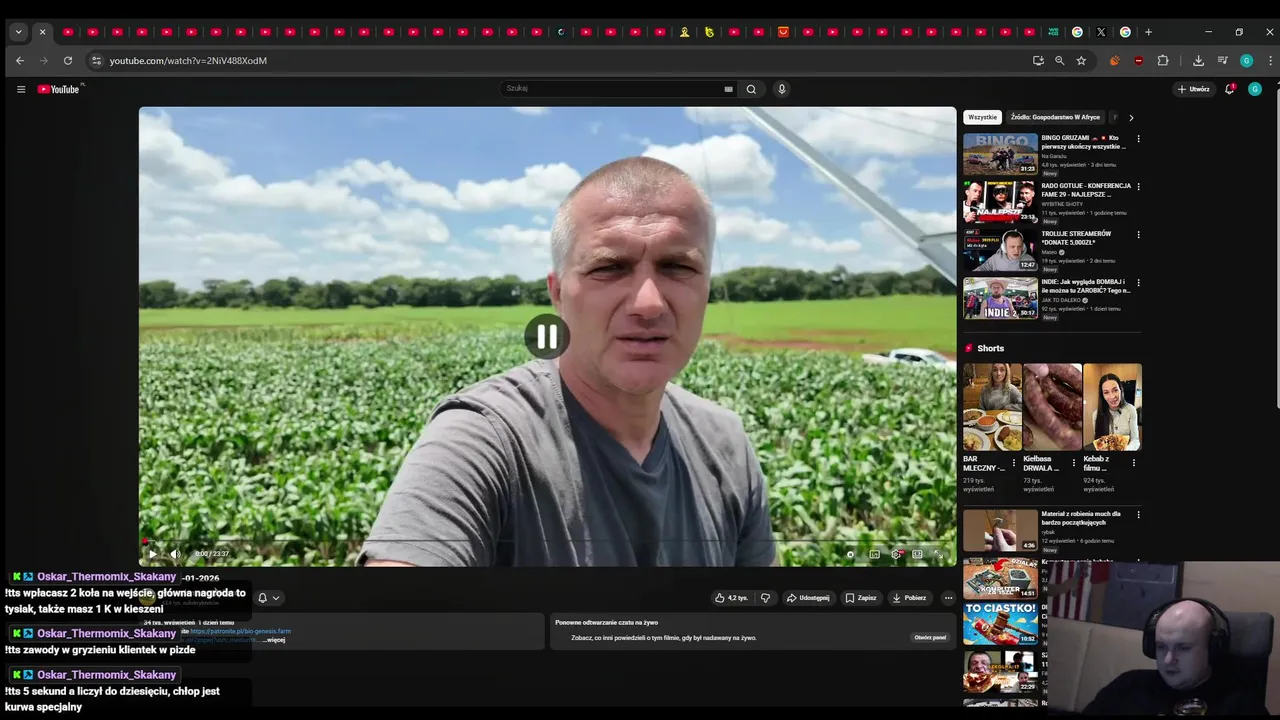Bookmark this page with the star icon

coord(1081,61)
